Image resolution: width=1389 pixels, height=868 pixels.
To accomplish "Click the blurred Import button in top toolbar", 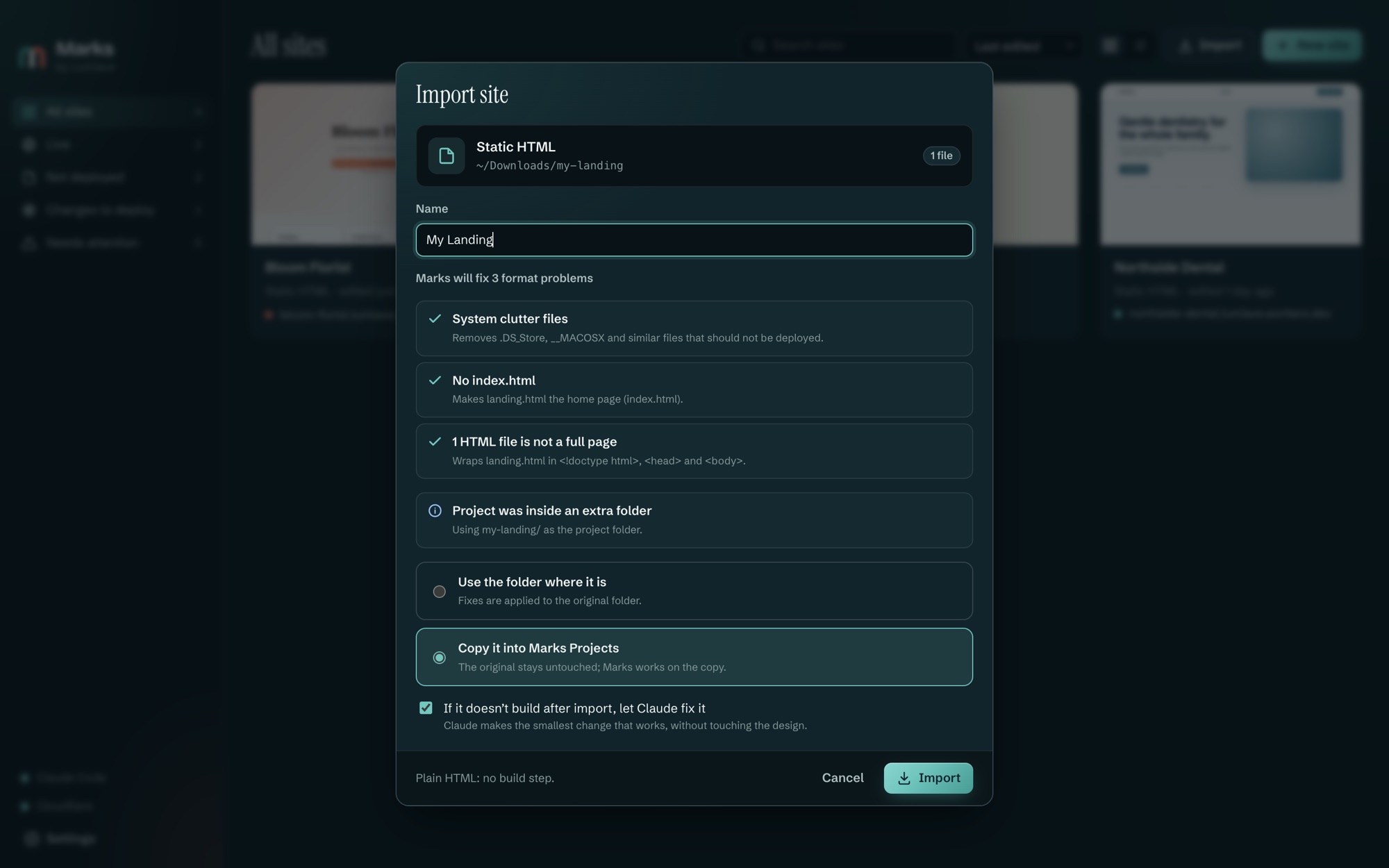I will click(1211, 45).
